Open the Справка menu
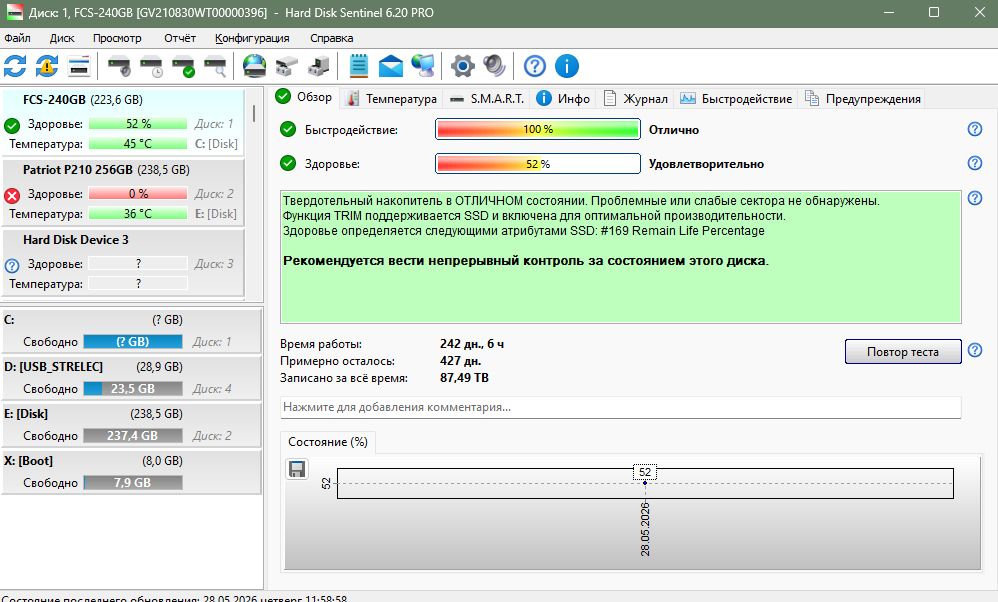This screenshot has height=602, width=998. (332, 38)
